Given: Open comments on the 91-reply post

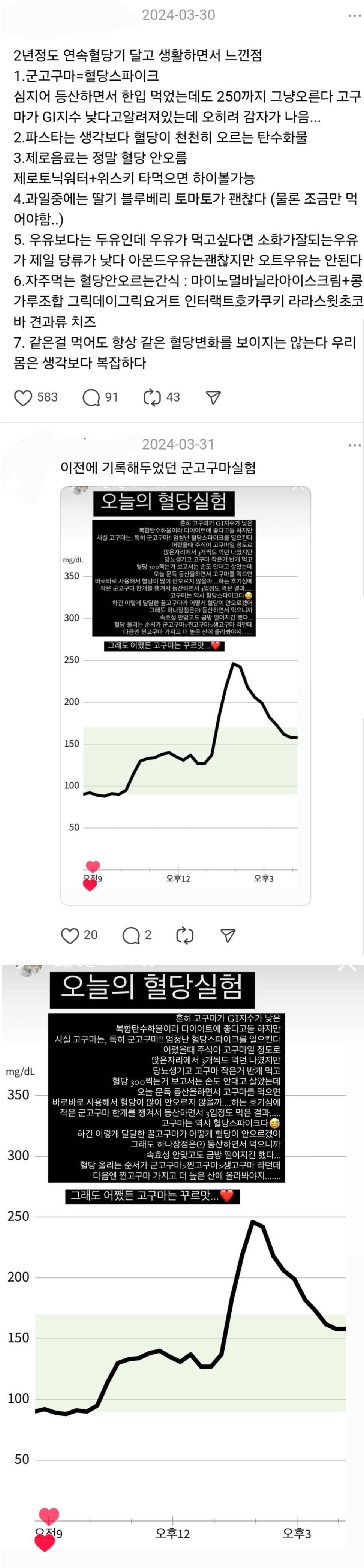Looking at the screenshot, I should (91, 397).
